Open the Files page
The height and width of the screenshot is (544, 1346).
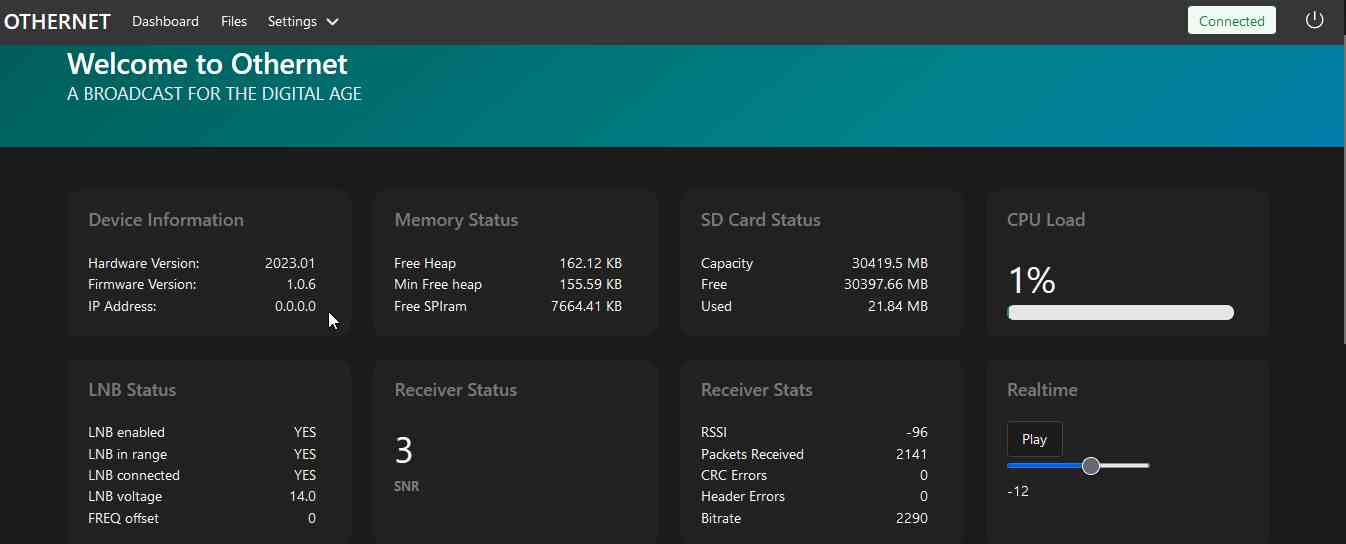[x=234, y=21]
